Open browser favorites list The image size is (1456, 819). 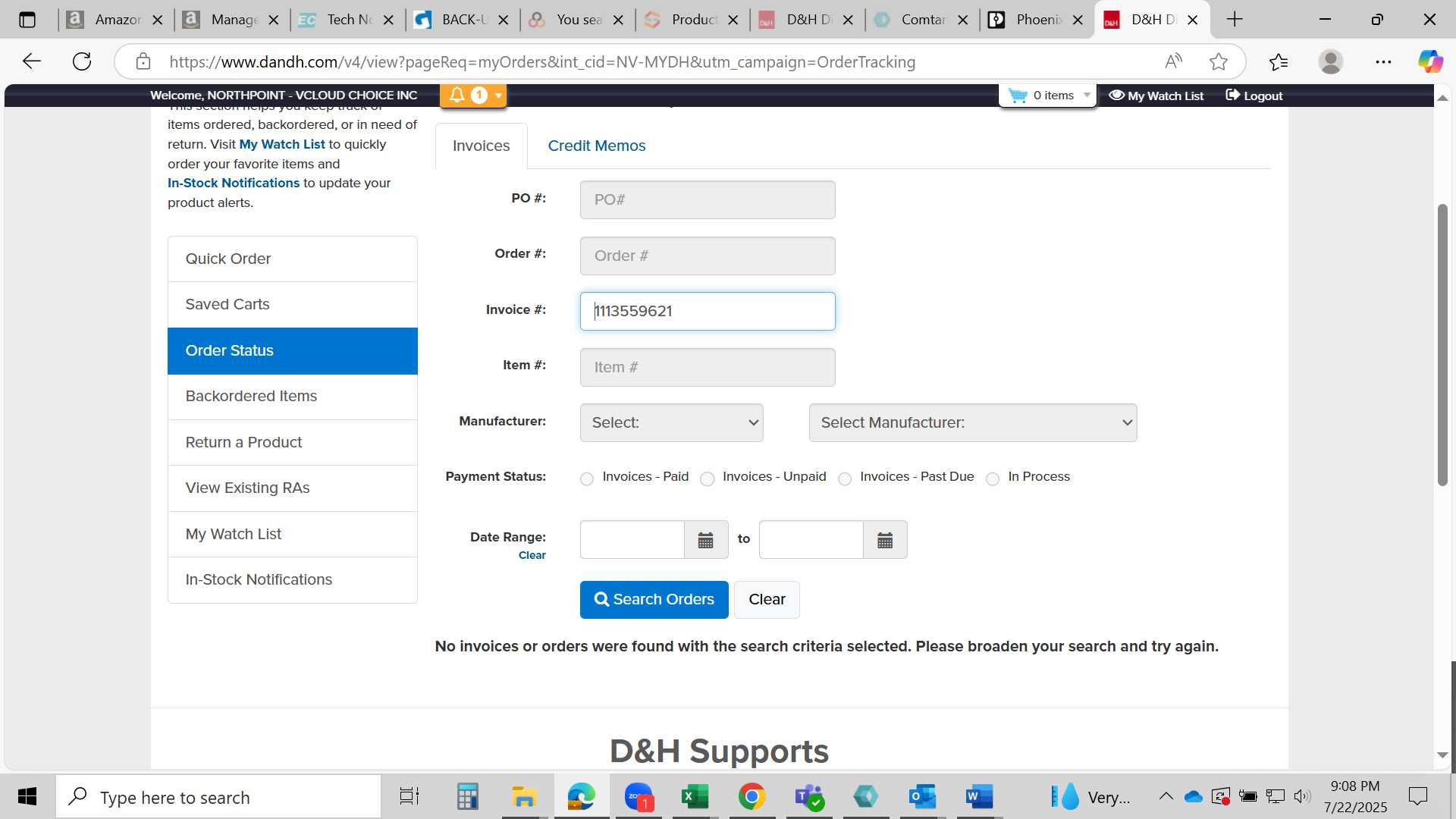[1279, 61]
